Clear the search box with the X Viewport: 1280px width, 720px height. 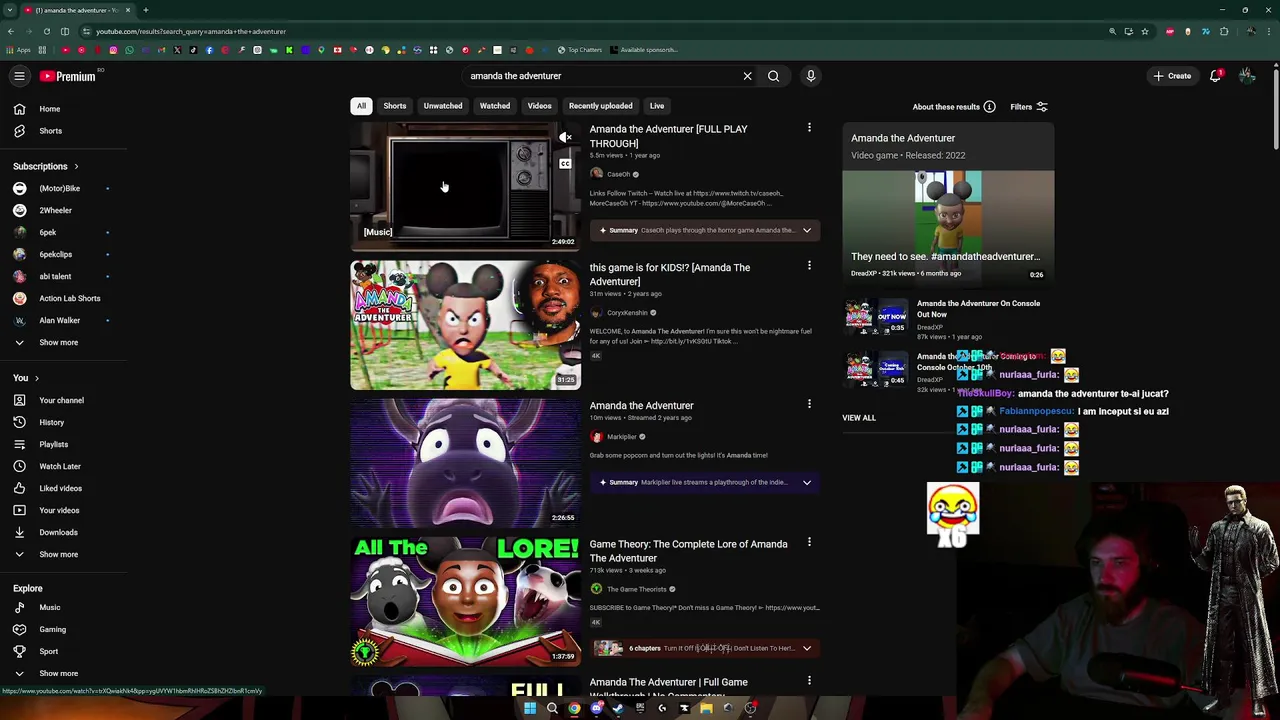(x=747, y=76)
